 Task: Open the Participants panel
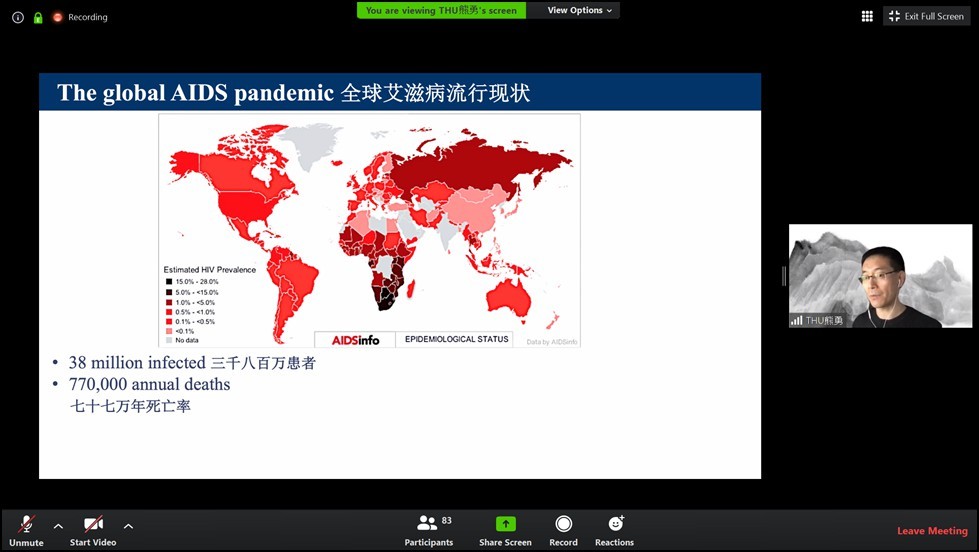click(429, 530)
